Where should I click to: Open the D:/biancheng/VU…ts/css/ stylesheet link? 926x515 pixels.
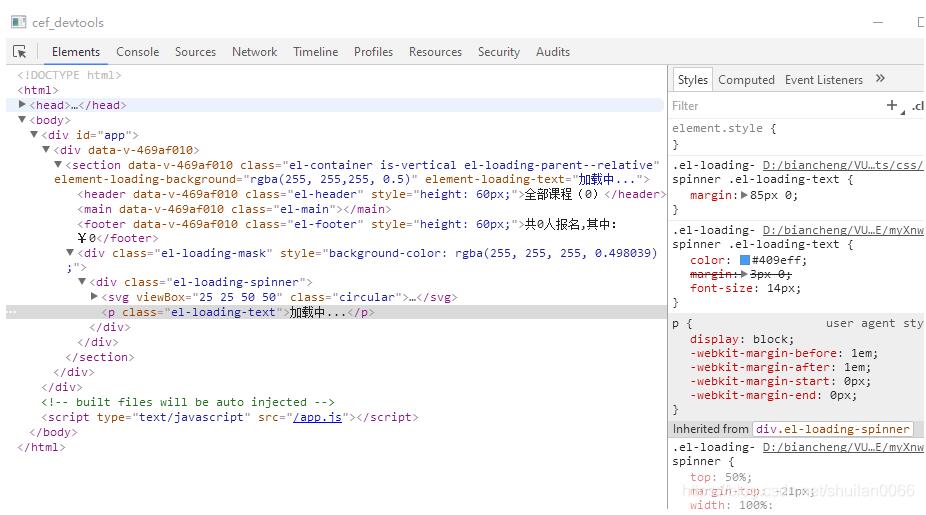click(843, 165)
